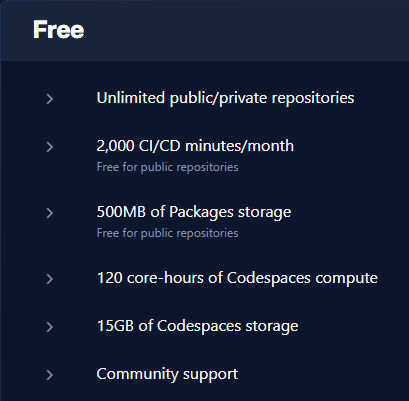
Task: Click the Free for public repositories note under Packages
Action: 167,233
